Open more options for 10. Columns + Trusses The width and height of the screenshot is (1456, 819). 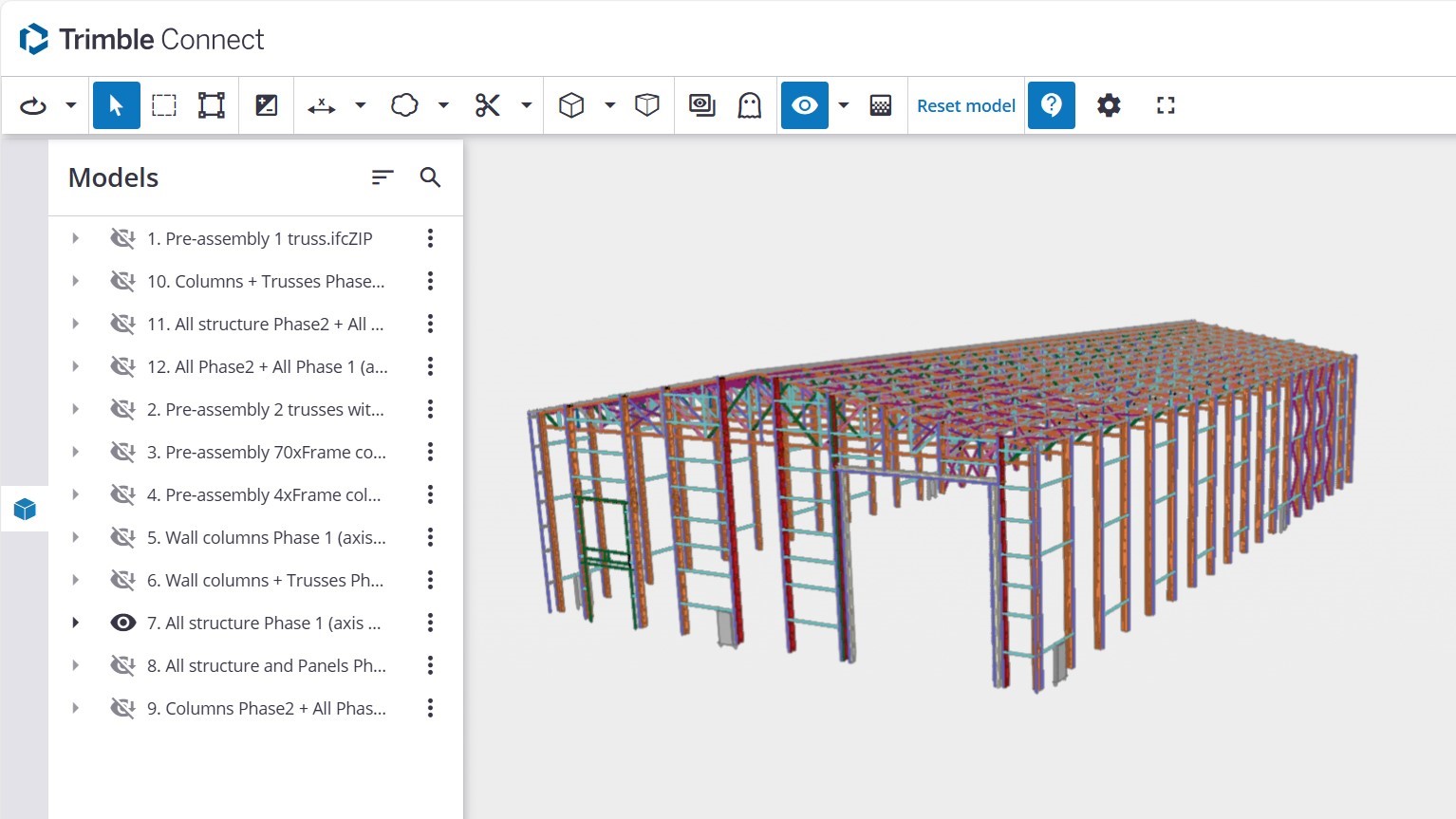430,281
